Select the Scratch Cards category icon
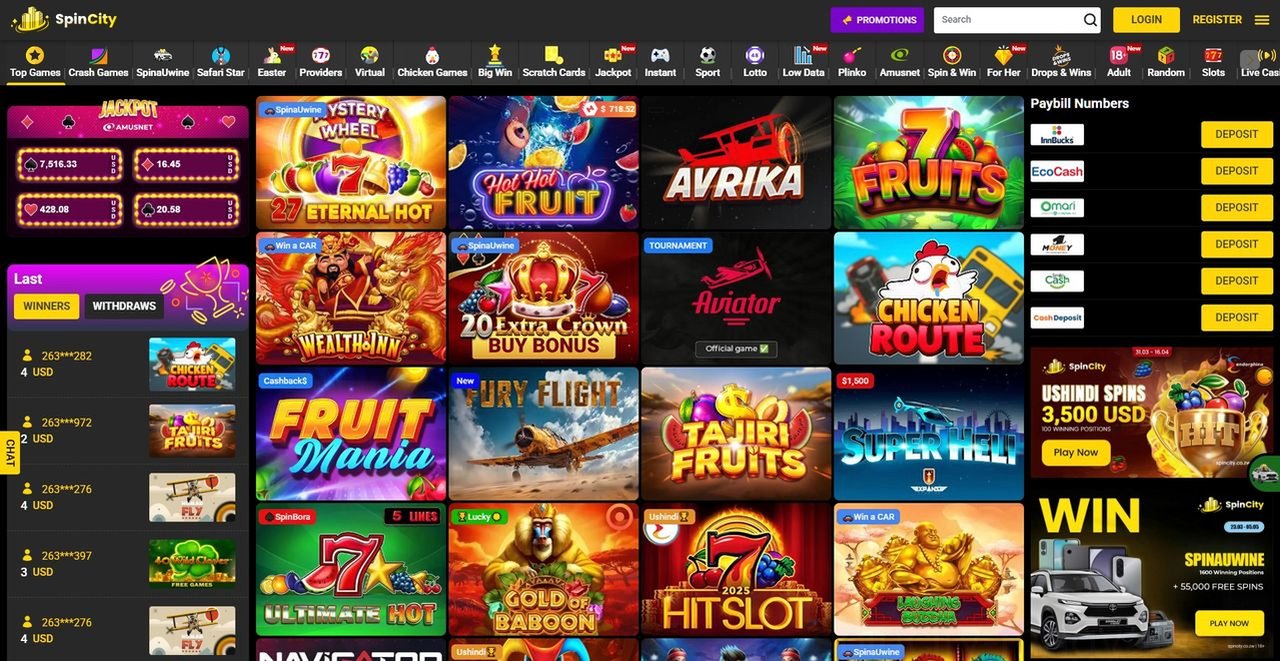The image size is (1280, 661). 554,55
